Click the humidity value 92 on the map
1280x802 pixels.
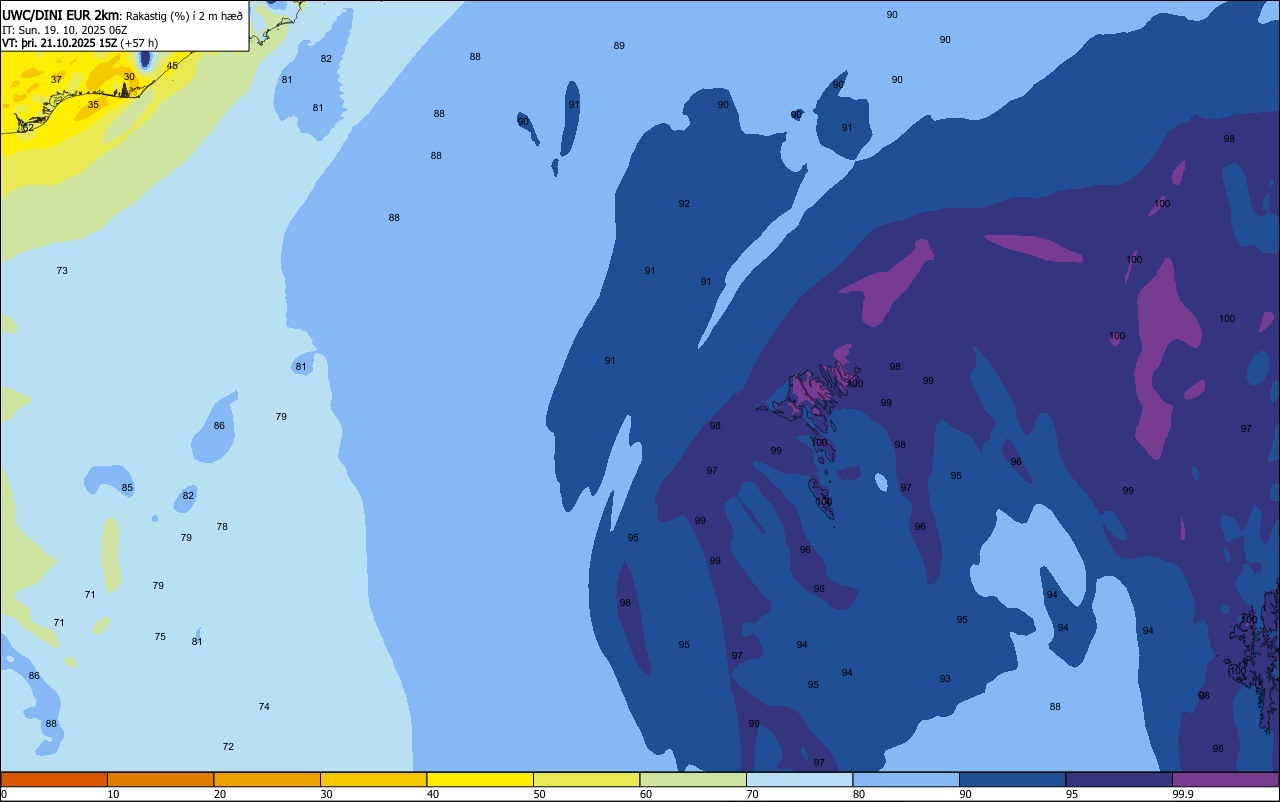point(684,204)
